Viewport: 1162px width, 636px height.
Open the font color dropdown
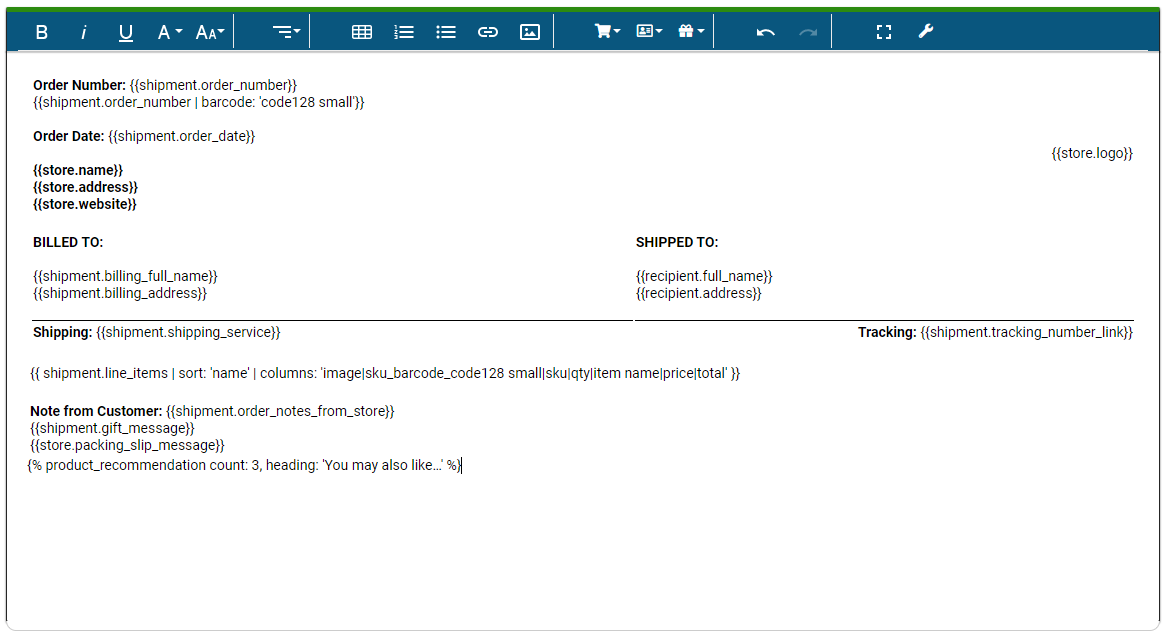point(170,32)
